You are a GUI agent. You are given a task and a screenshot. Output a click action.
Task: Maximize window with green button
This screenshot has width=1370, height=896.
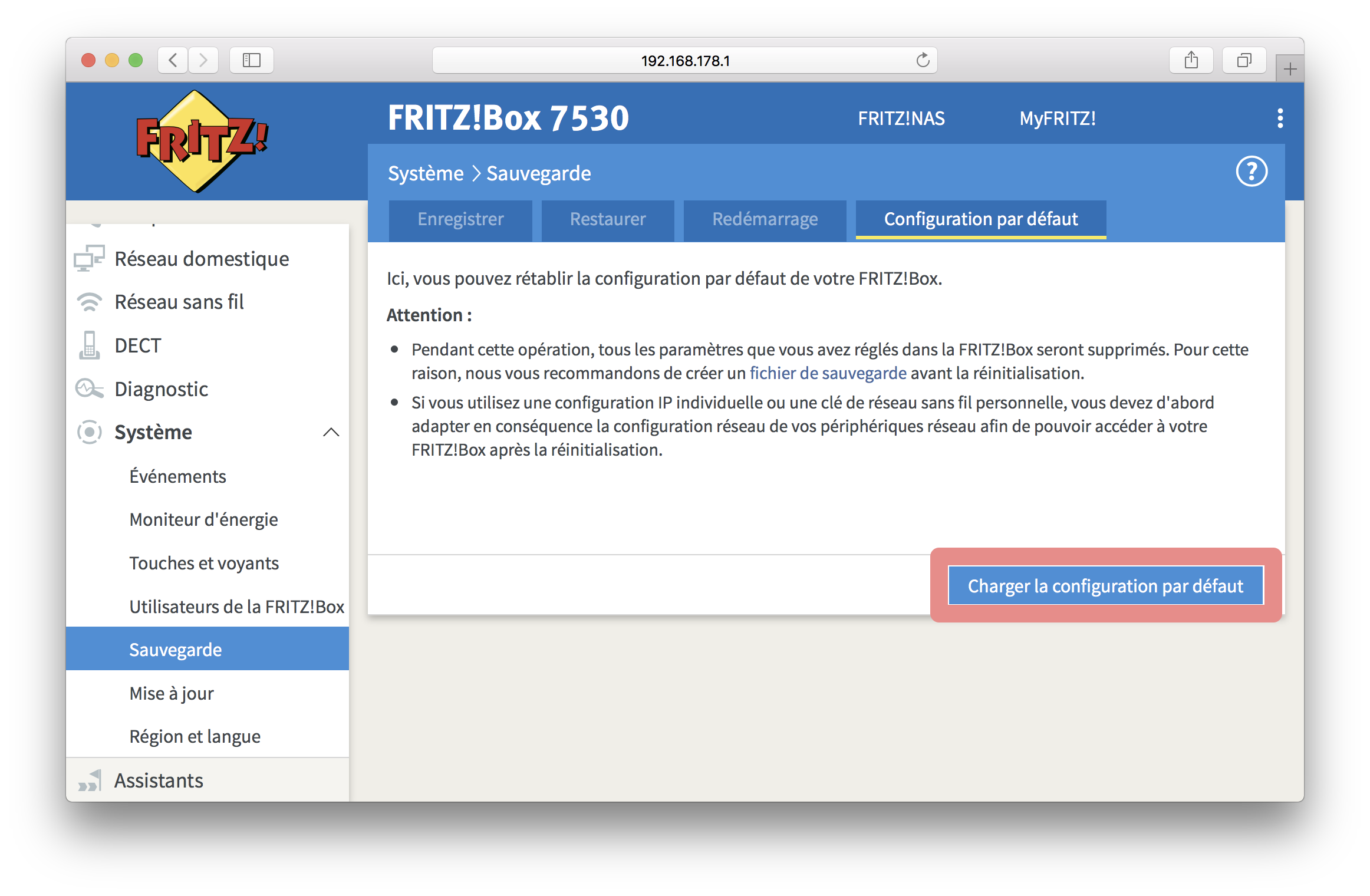coord(136,60)
